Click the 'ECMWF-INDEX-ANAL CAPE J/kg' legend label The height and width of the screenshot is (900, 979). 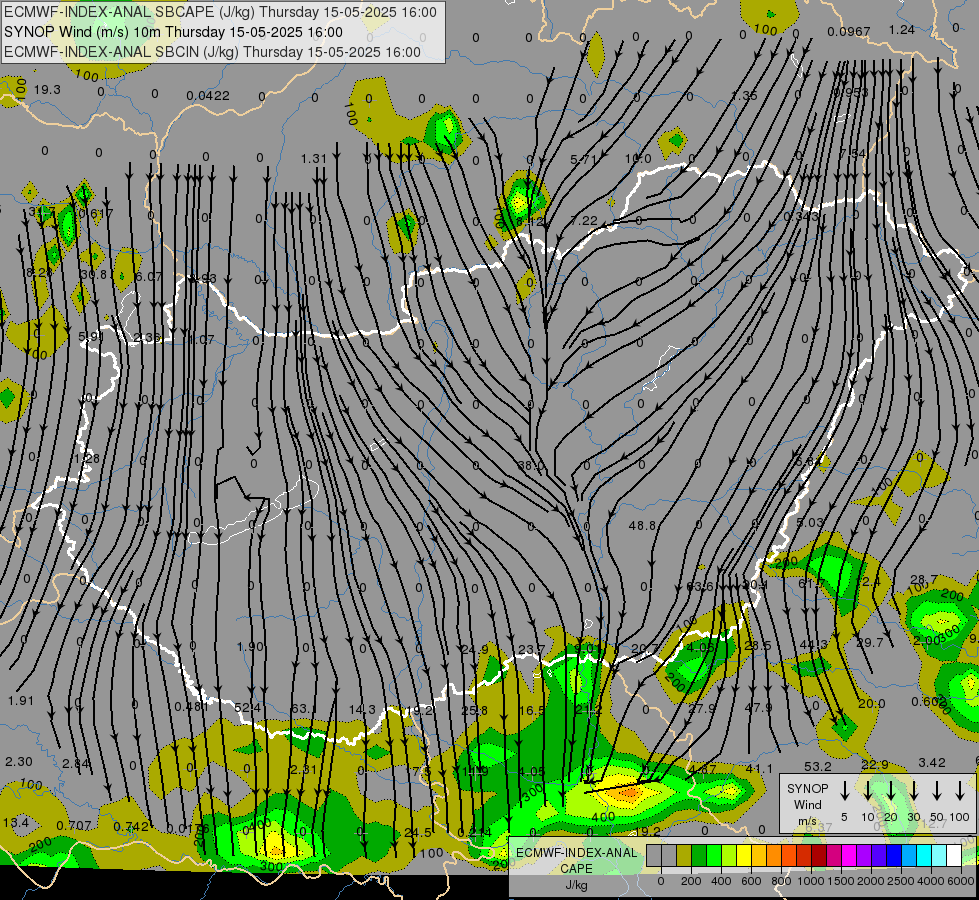[x=576, y=868]
